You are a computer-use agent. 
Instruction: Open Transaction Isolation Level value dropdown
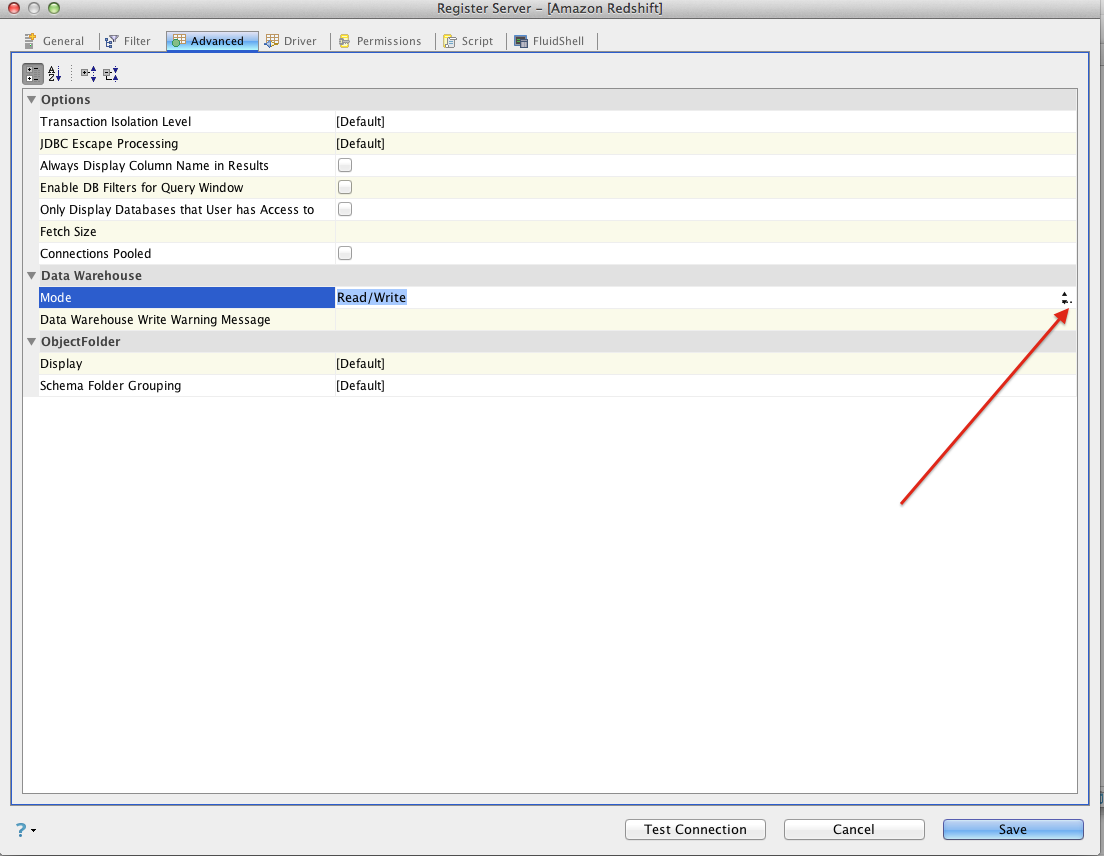point(705,122)
